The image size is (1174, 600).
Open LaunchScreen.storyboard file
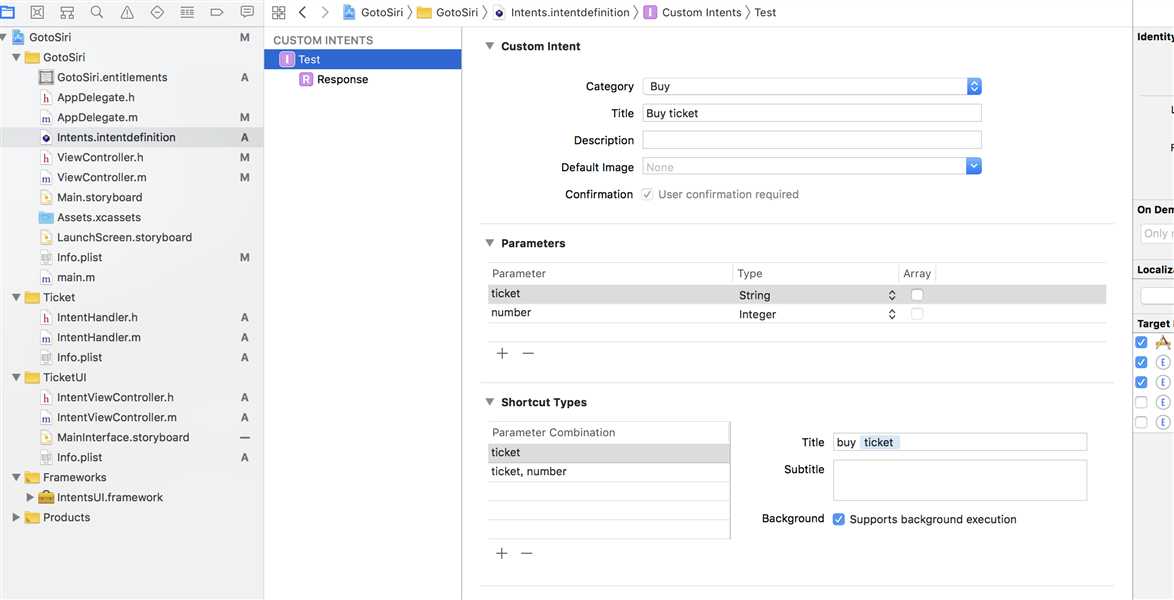point(124,237)
